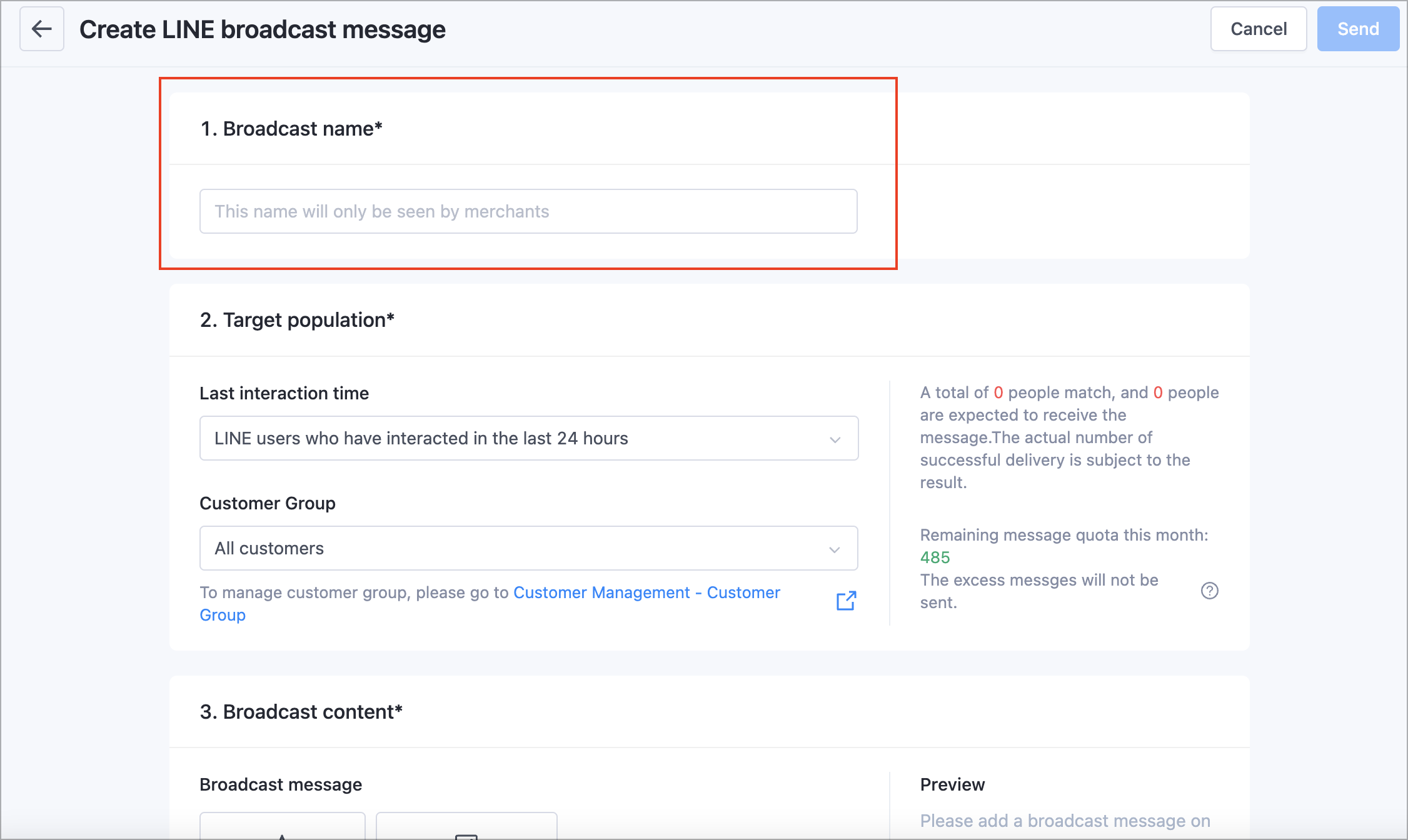Choose the second broadcast message type card
The width and height of the screenshot is (1408, 840).
tap(466, 826)
